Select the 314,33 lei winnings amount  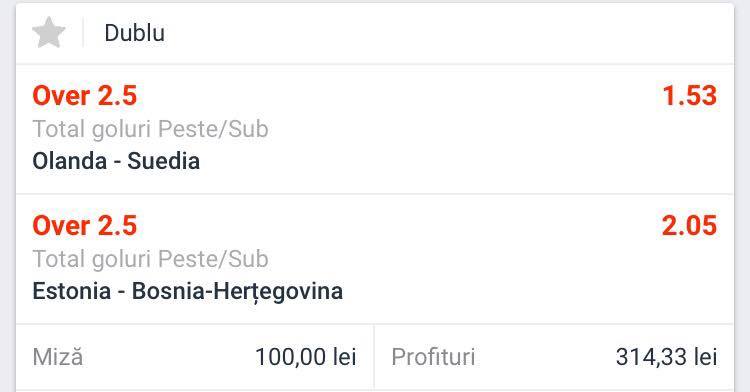click(666, 357)
